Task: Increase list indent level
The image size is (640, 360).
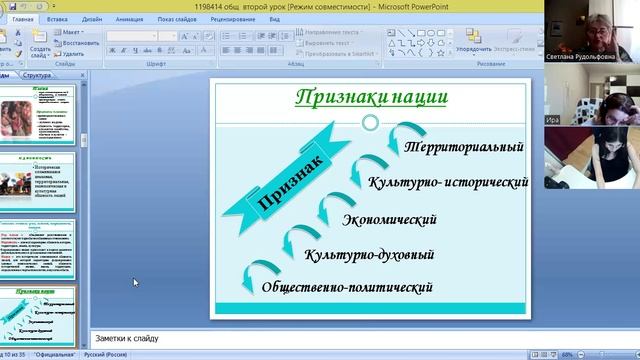Action: click(272, 36)
